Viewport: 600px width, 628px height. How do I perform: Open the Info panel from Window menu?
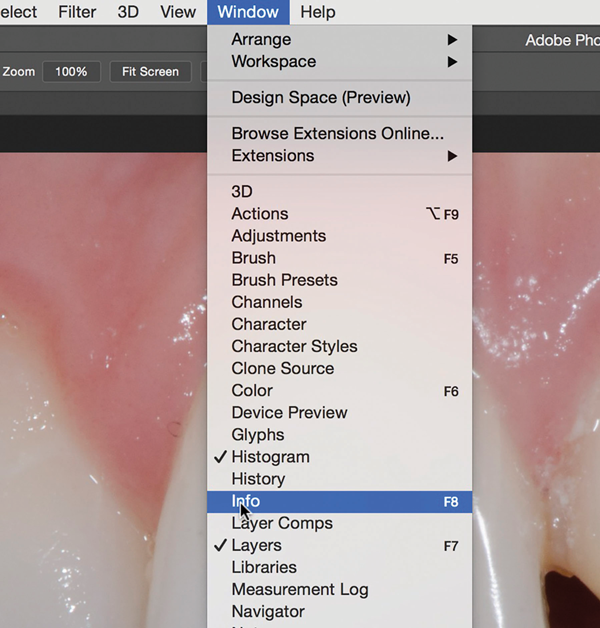(246, 501)
